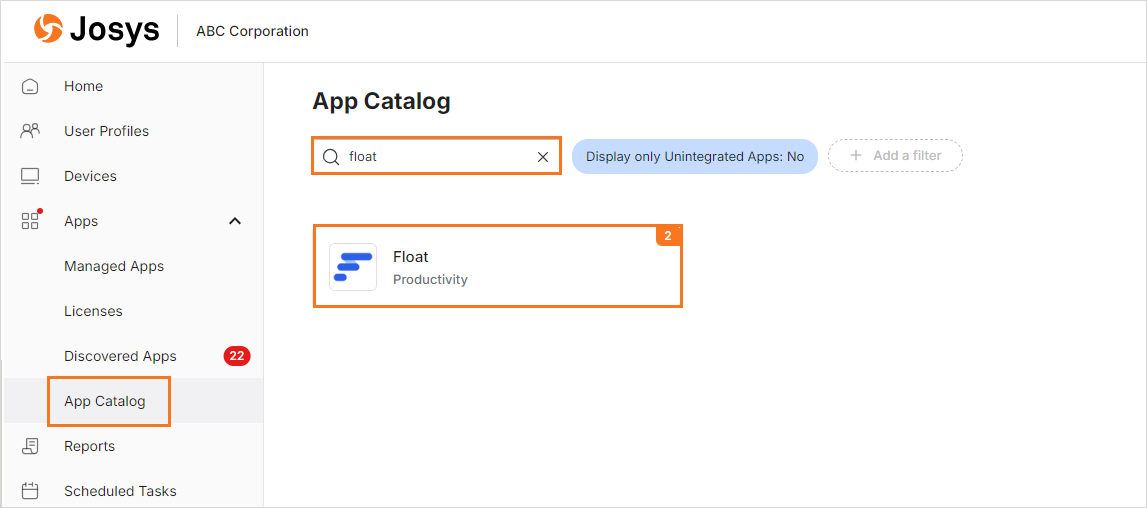The height and width of the screenshot is (508, 1147).
Task: Open Discovered Apps submenu item
Action: pos(121,356)
